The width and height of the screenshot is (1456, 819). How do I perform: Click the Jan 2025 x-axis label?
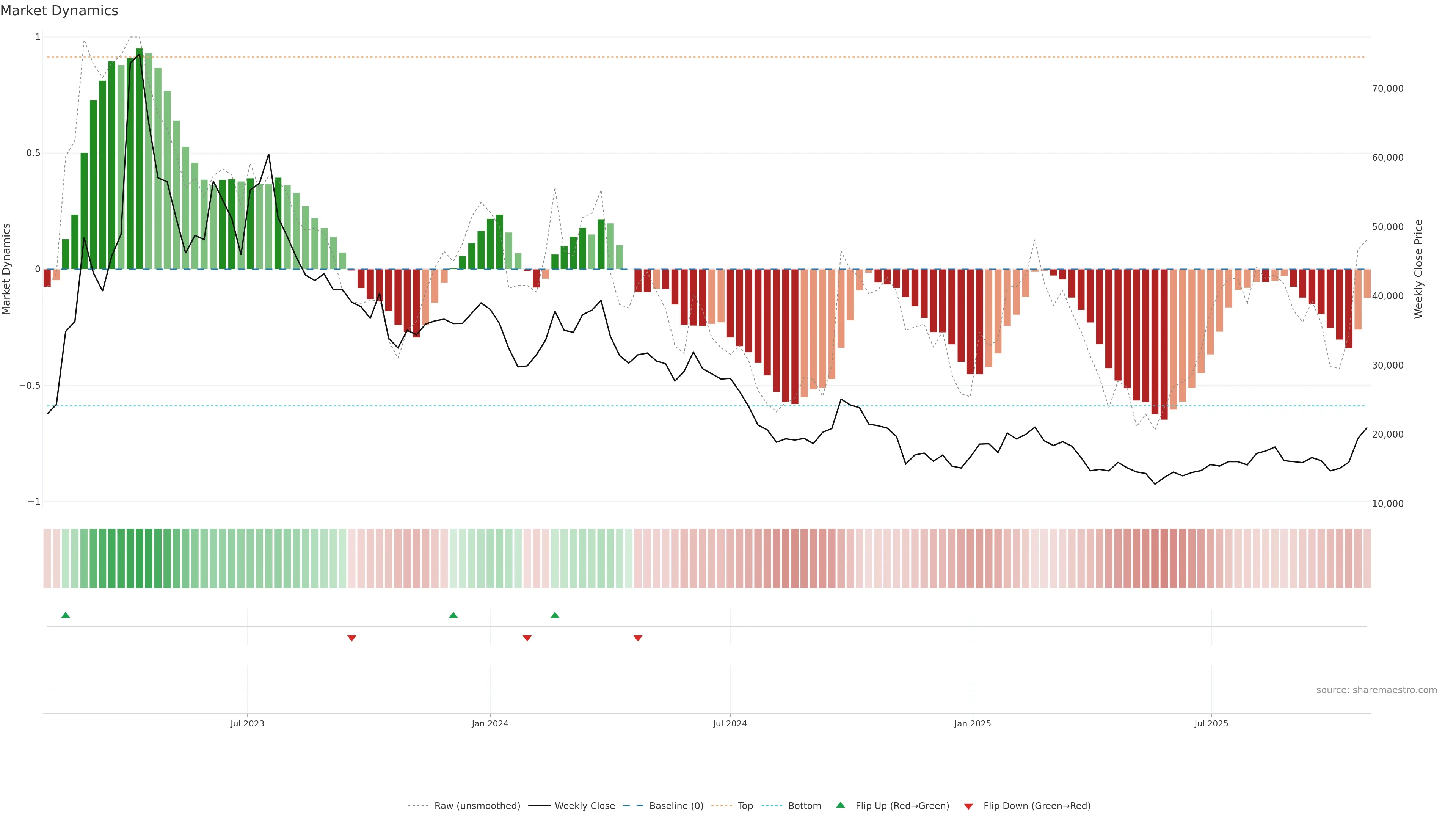[x=972, y=723]
